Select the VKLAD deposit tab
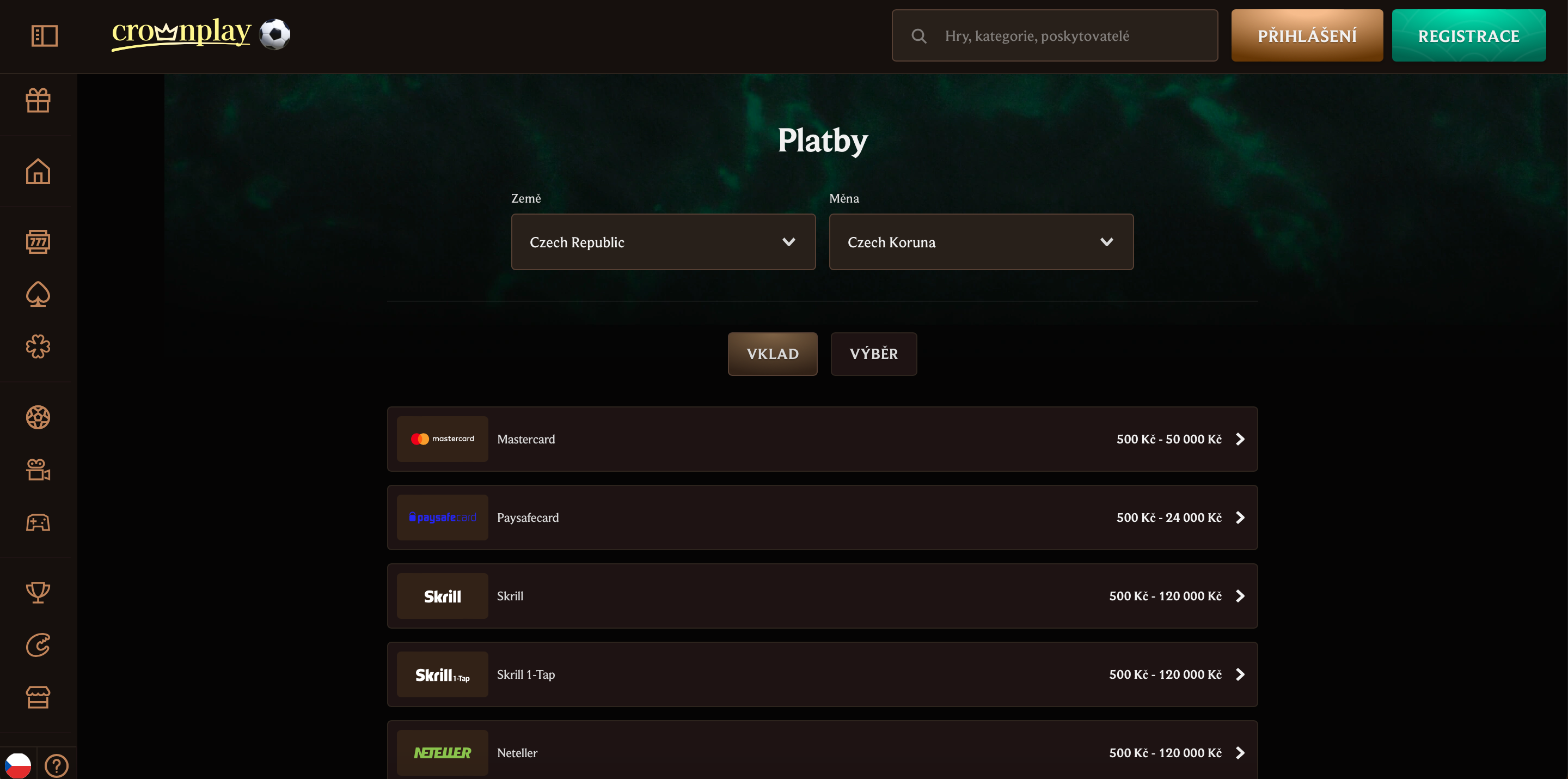The height and width of the screenshot is (779, 1568). [x=773, y=354]
